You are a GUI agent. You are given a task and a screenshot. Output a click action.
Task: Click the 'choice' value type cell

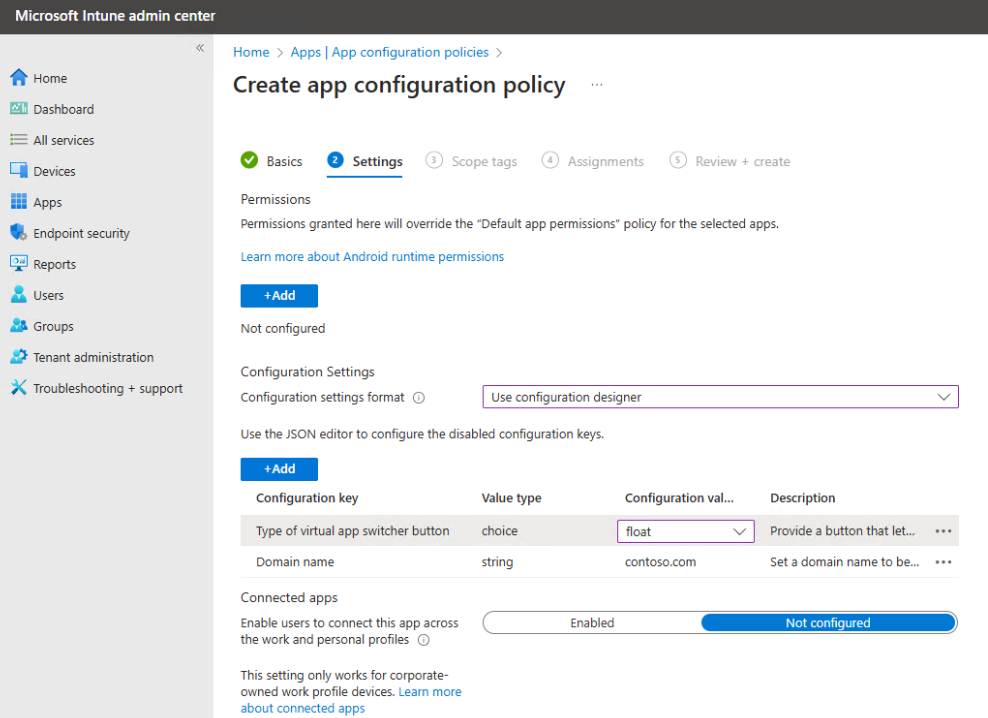[500, 531]
